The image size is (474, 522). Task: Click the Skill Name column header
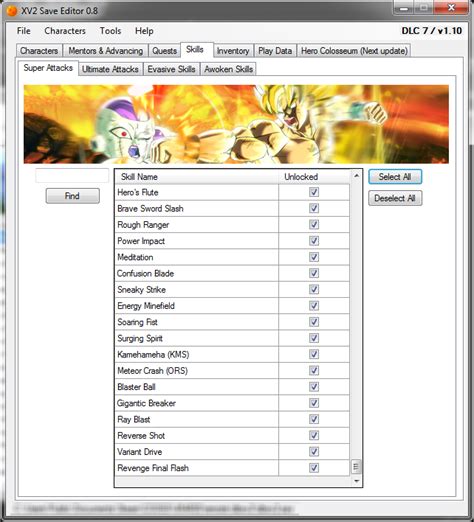[197, 177]
